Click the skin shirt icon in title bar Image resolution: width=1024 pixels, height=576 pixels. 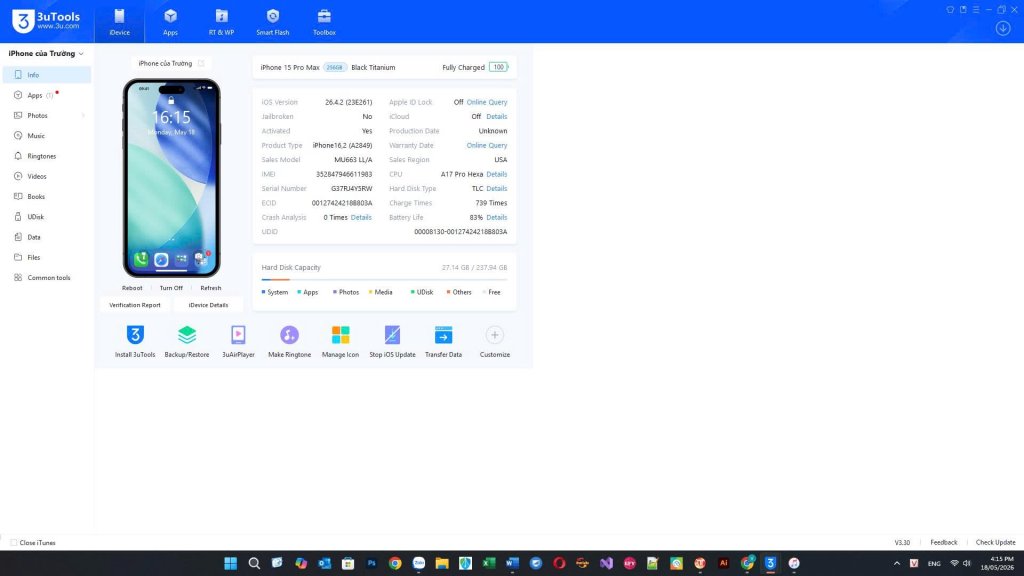click(950, 10)
